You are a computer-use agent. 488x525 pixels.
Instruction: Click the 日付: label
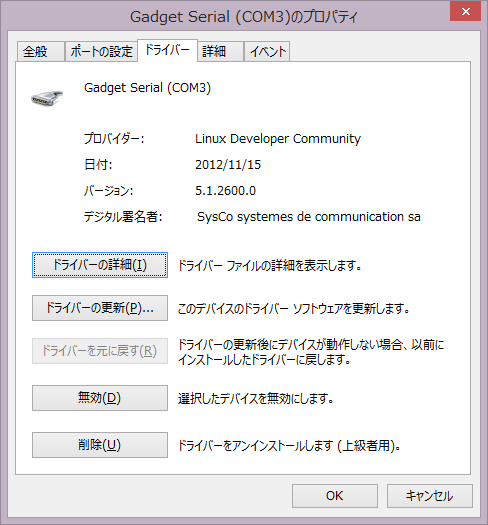pos(98,165)
